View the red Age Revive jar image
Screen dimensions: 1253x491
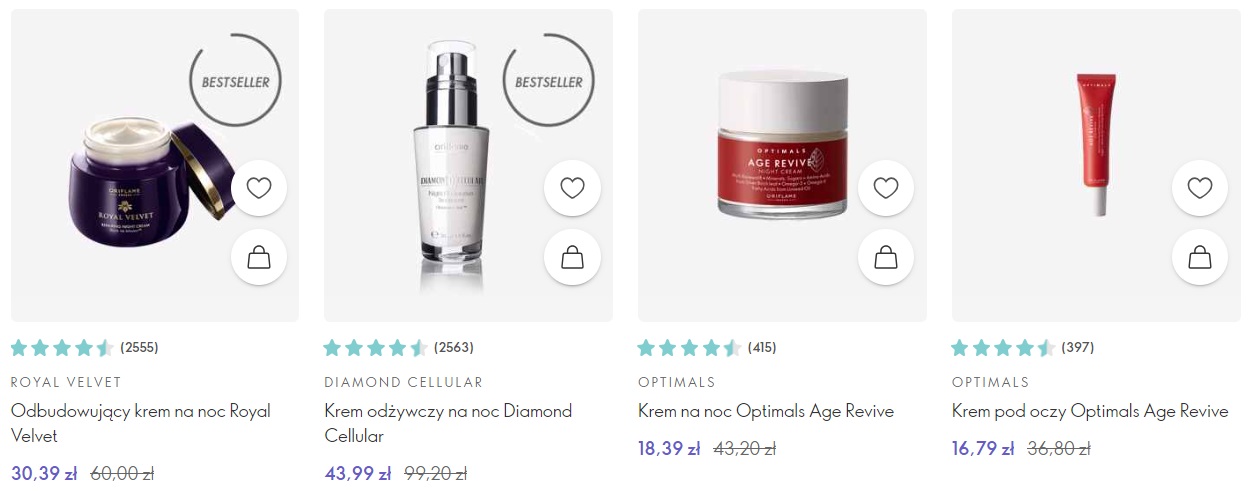[786, 146]
